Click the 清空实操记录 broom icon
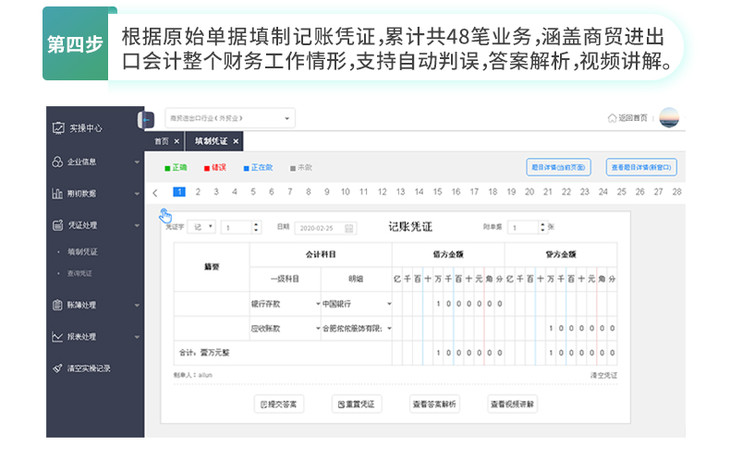The image size is (730, 457). tap(59, 368)
